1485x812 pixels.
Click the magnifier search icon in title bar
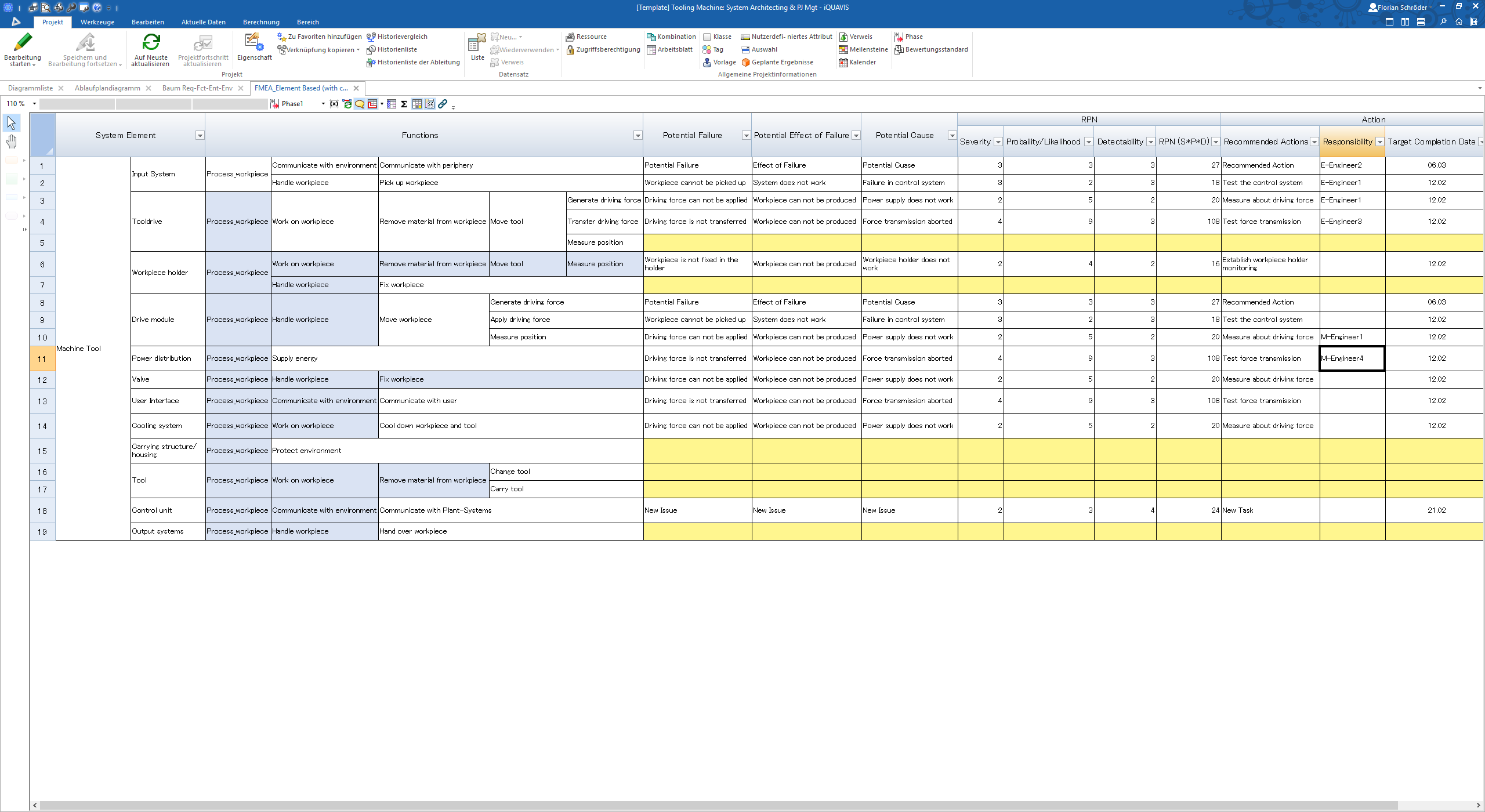pos(1443,22)
